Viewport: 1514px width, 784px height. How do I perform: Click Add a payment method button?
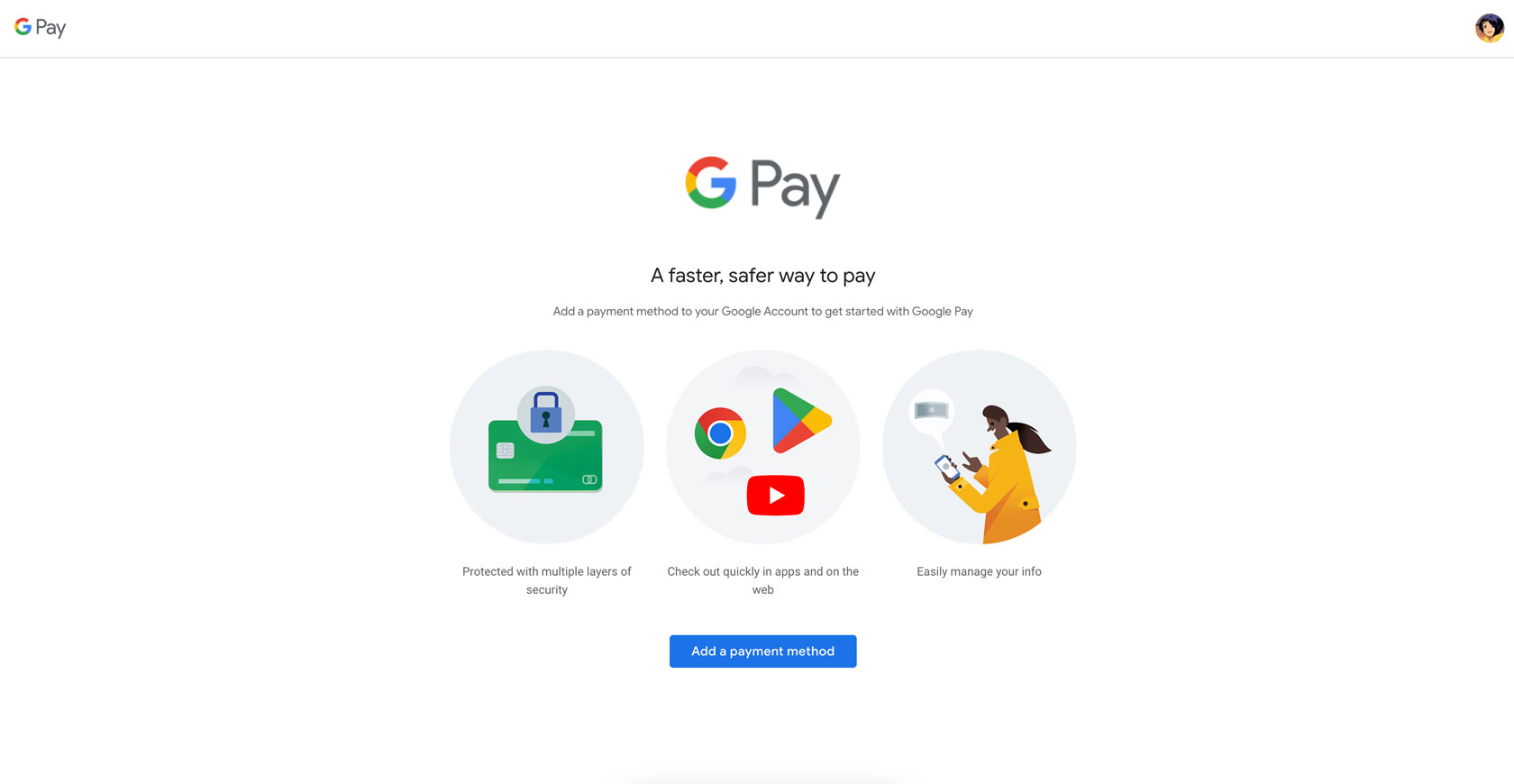pyautogui.click(x=762, y=652)
